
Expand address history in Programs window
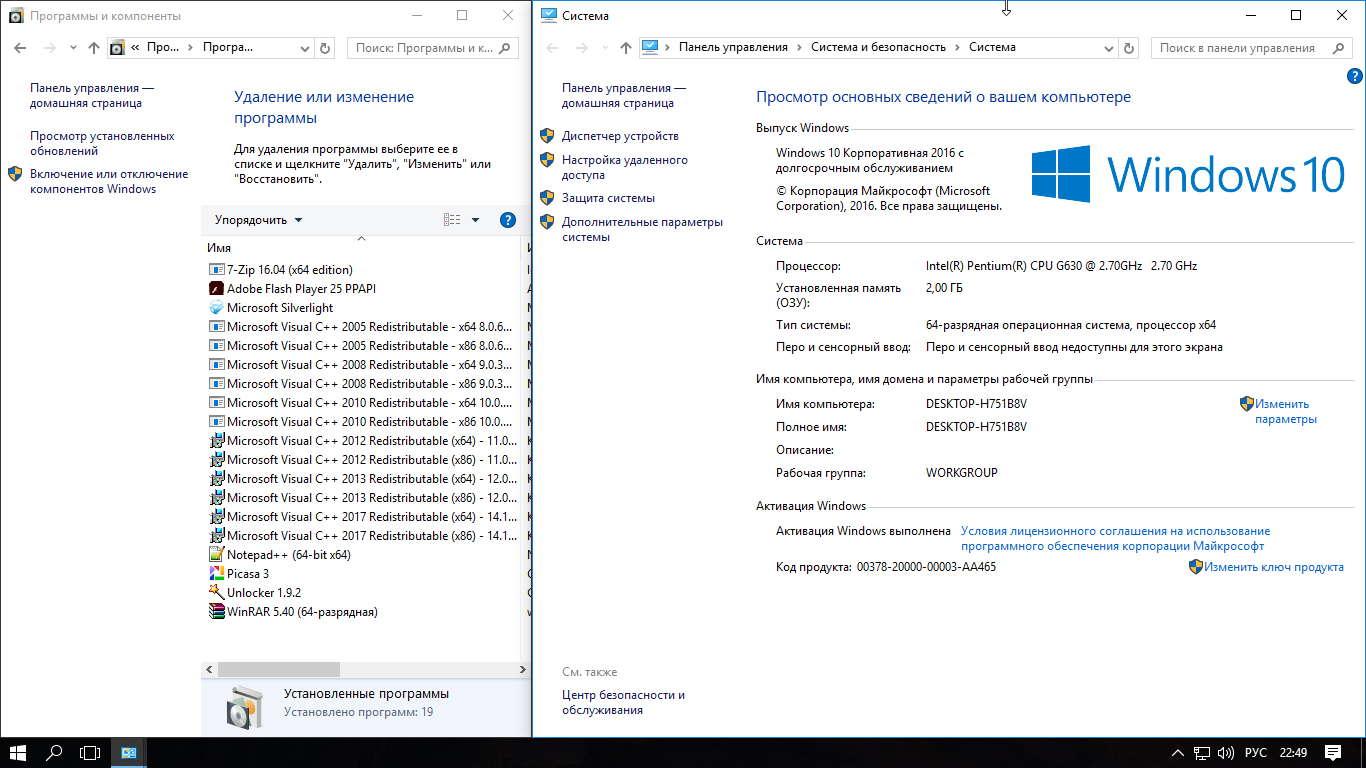[x=306, y=47]
